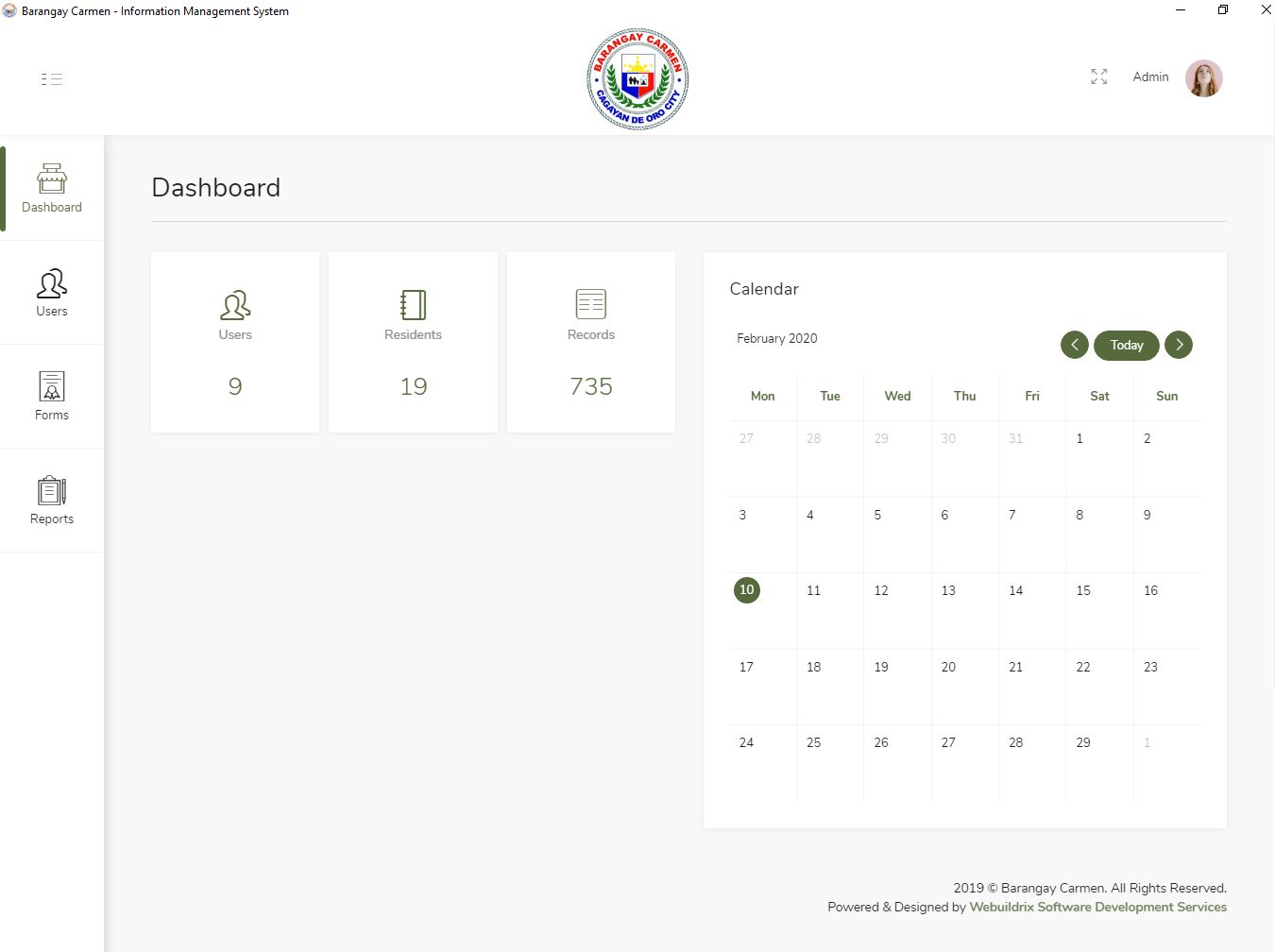Click the Admin username label
The width and height of the screenshot is (1275, 952).
pyautogui.click(x=1150, y=77)
